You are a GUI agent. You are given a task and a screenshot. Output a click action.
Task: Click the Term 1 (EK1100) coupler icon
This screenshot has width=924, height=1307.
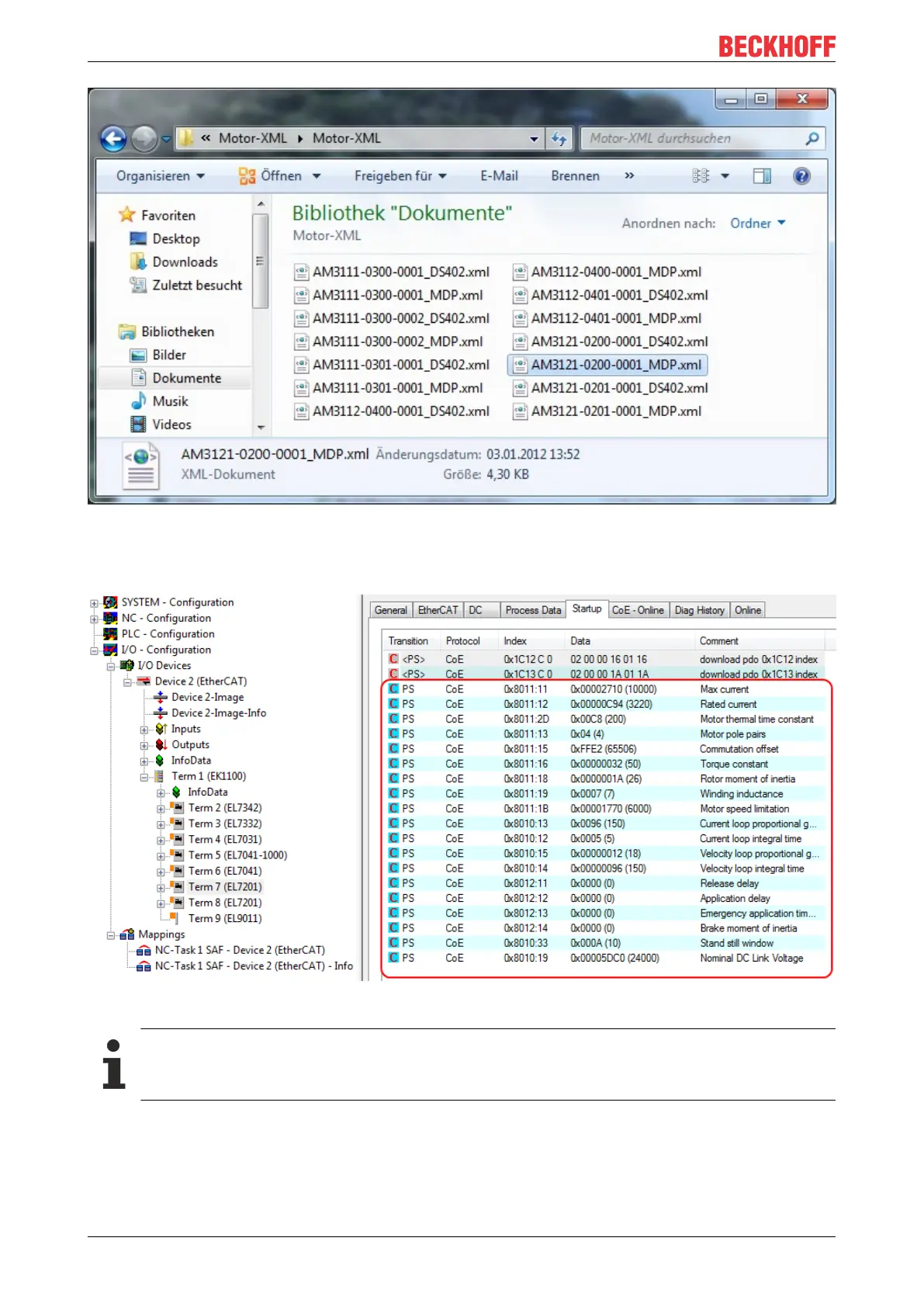tap(161, 776)
